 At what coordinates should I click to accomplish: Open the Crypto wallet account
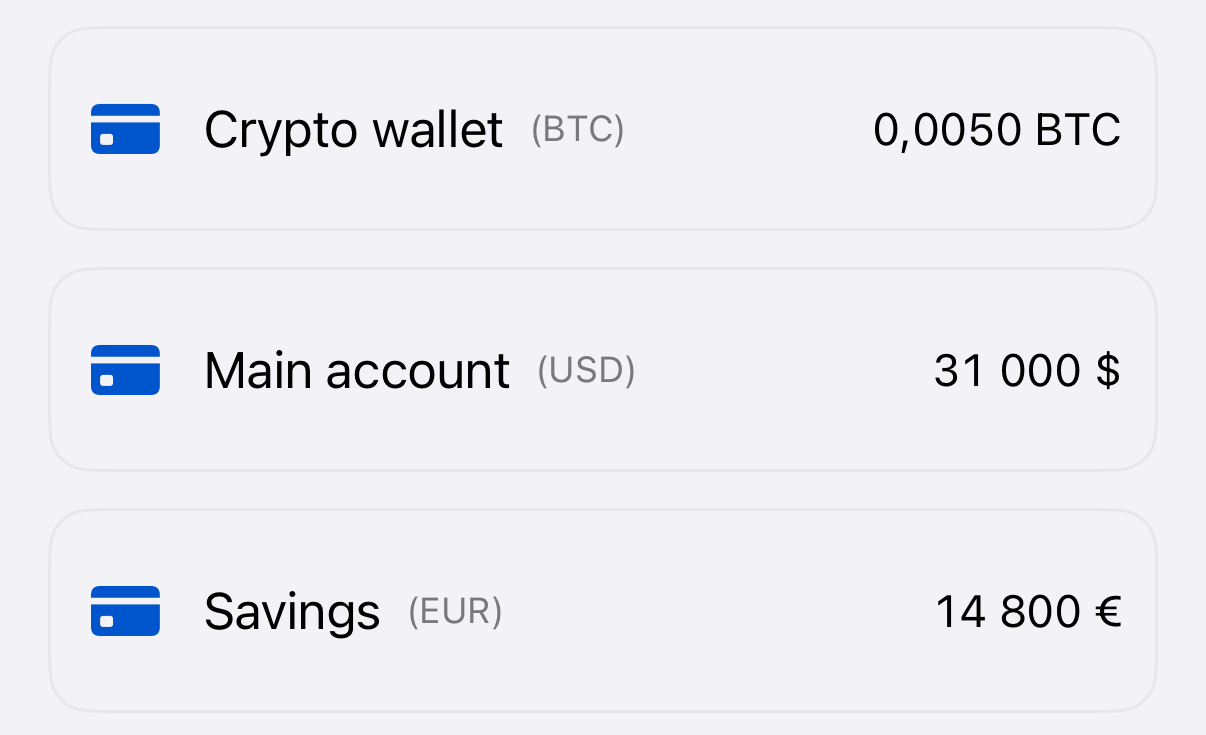click(353, 130)
